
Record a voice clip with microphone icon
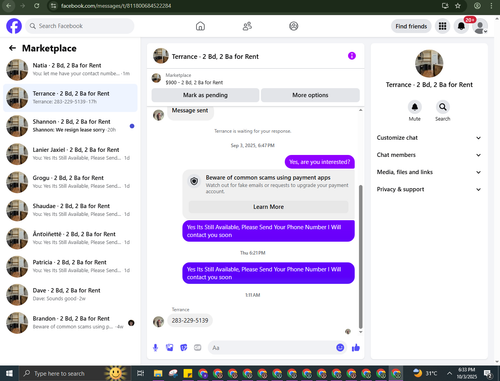tap(155, 348)
